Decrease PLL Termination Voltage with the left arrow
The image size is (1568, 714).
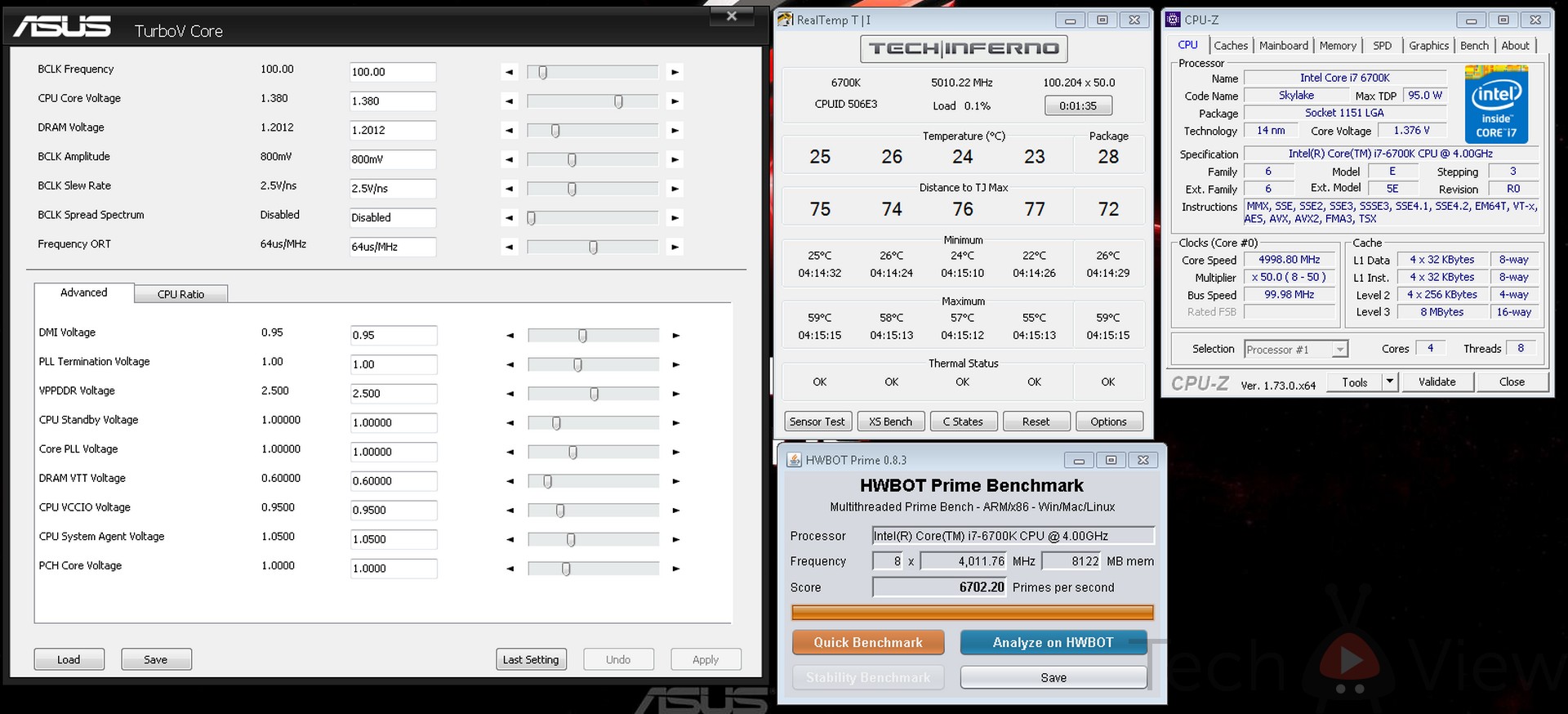tap(510, 364)
